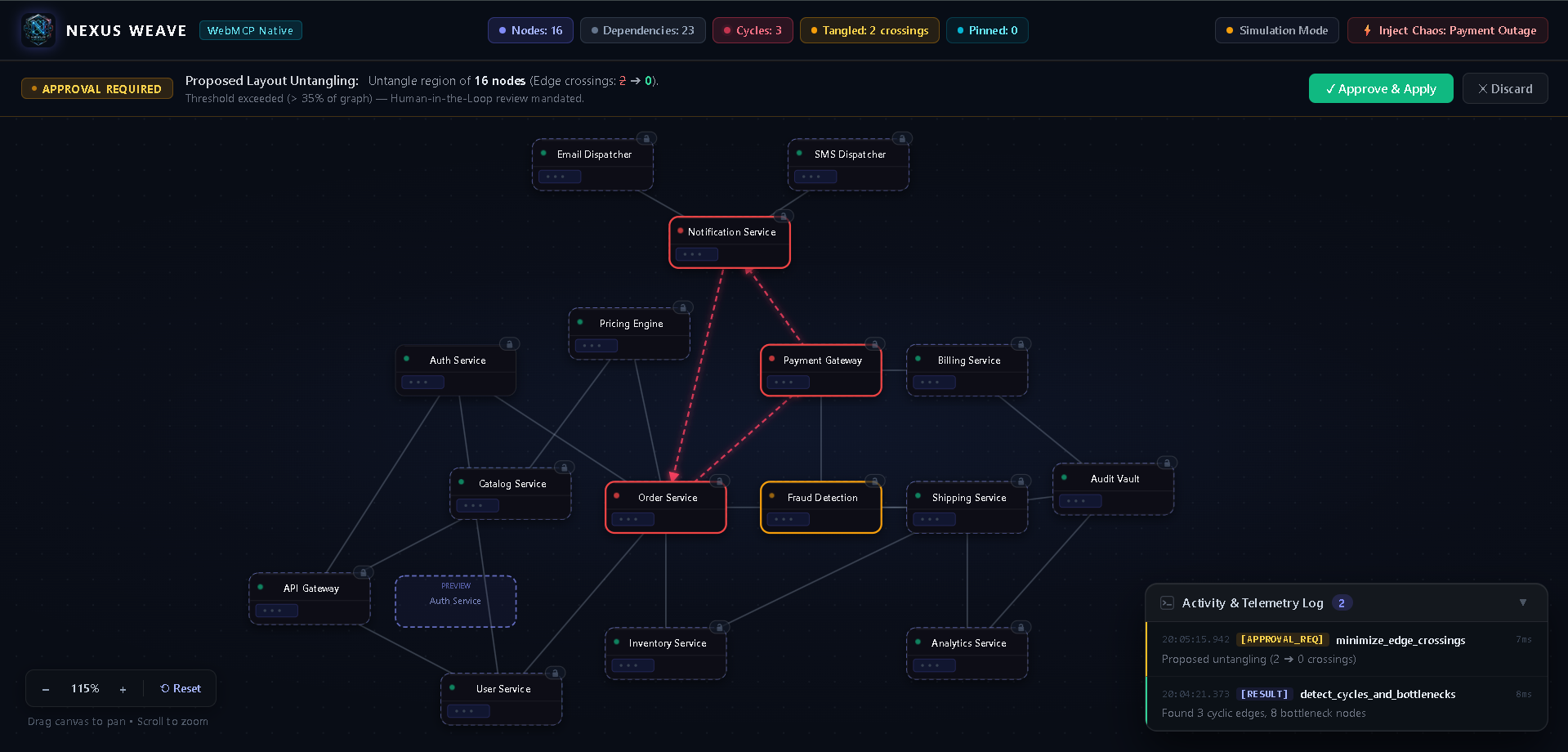Click the lock icon on Payment Gateway node
The image size is (1568, 752).
point(875,345)
